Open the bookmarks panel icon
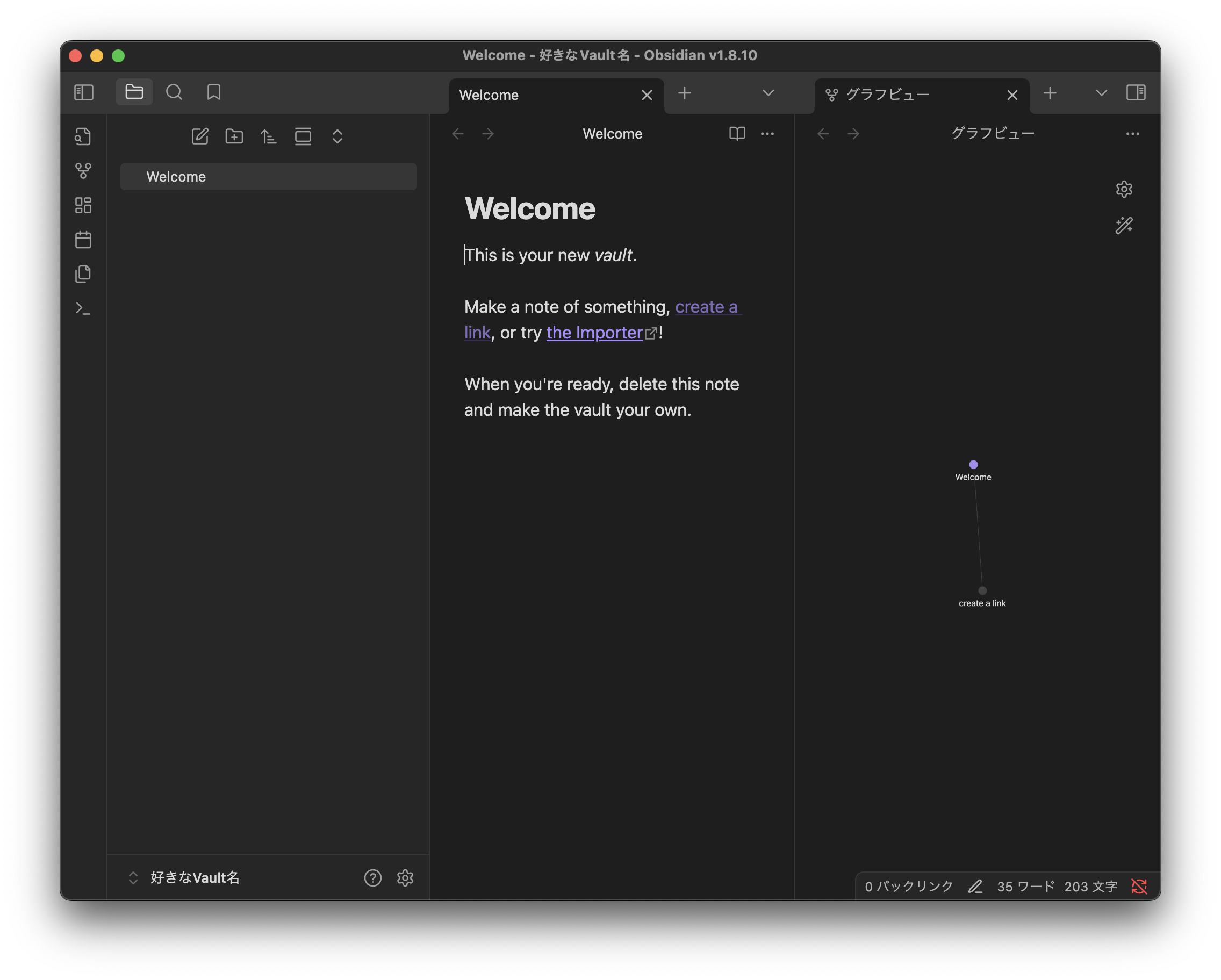This screenshot has height=980, width=1221. [213, 92]
